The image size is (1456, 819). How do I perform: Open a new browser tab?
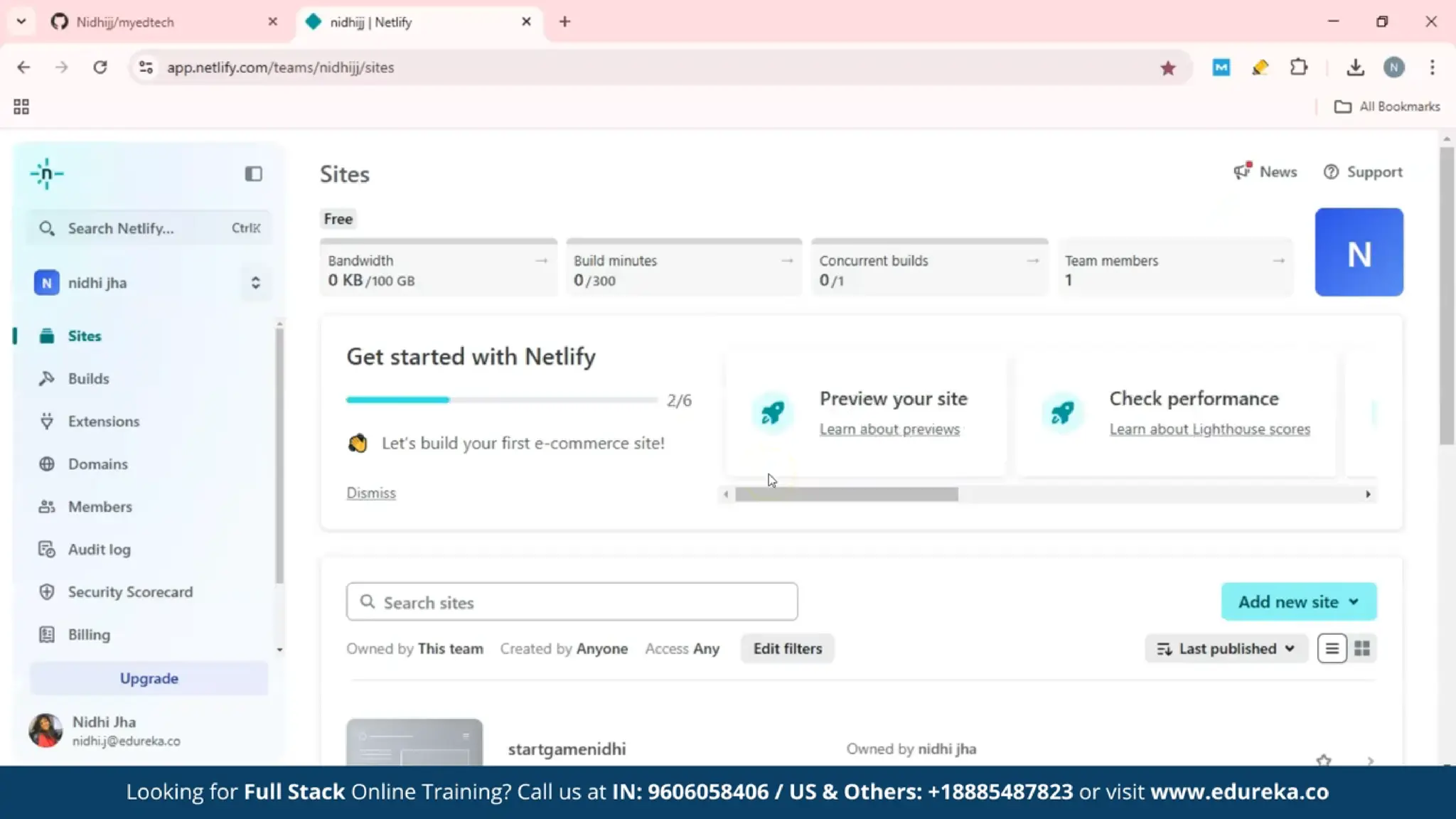click(x=564, y=22)
